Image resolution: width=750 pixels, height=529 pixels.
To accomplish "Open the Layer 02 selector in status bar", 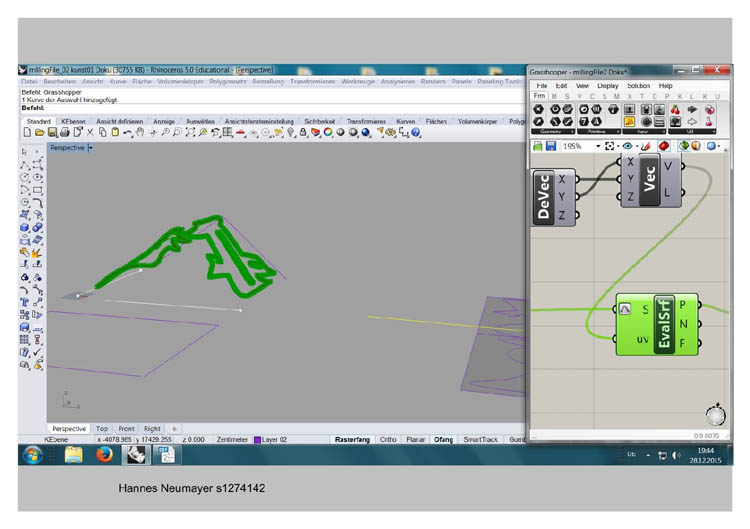I will click(x=271, y=440).
